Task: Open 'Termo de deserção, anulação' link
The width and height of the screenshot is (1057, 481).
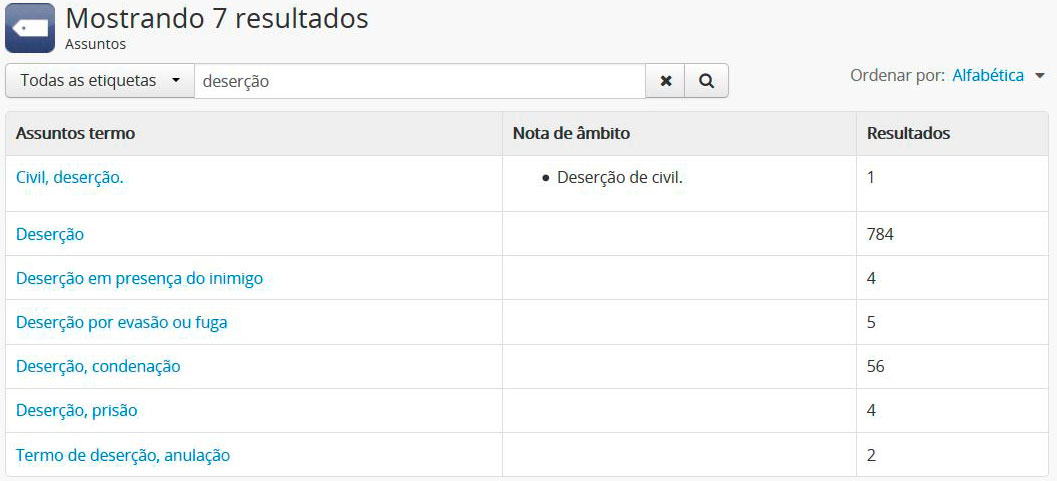Action: 123,455
